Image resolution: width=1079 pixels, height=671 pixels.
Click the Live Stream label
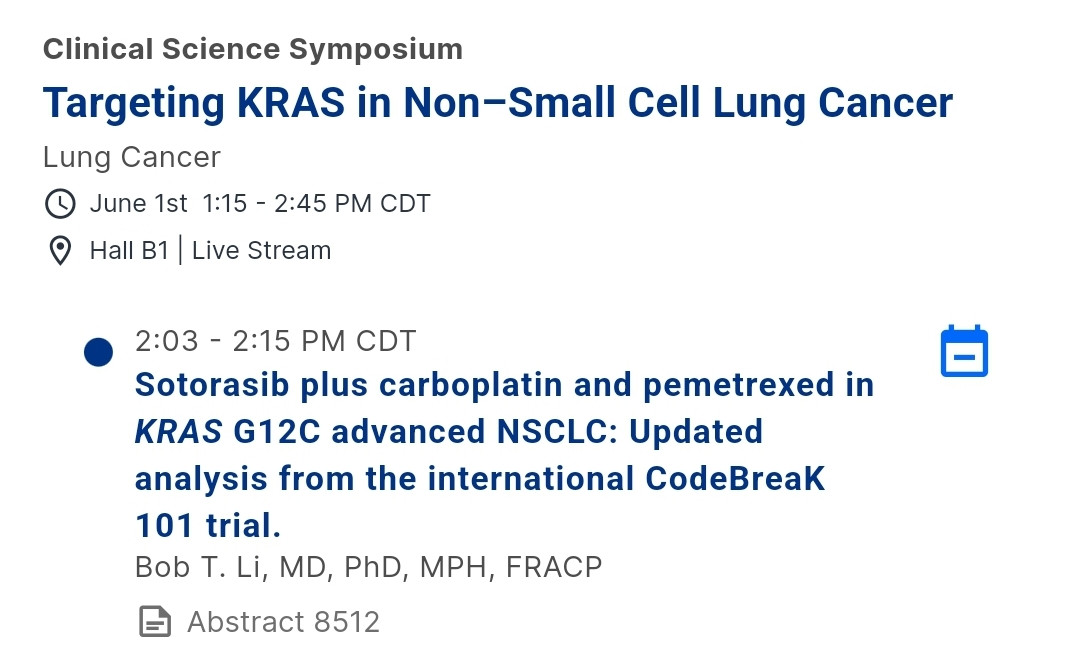point(261,251)
